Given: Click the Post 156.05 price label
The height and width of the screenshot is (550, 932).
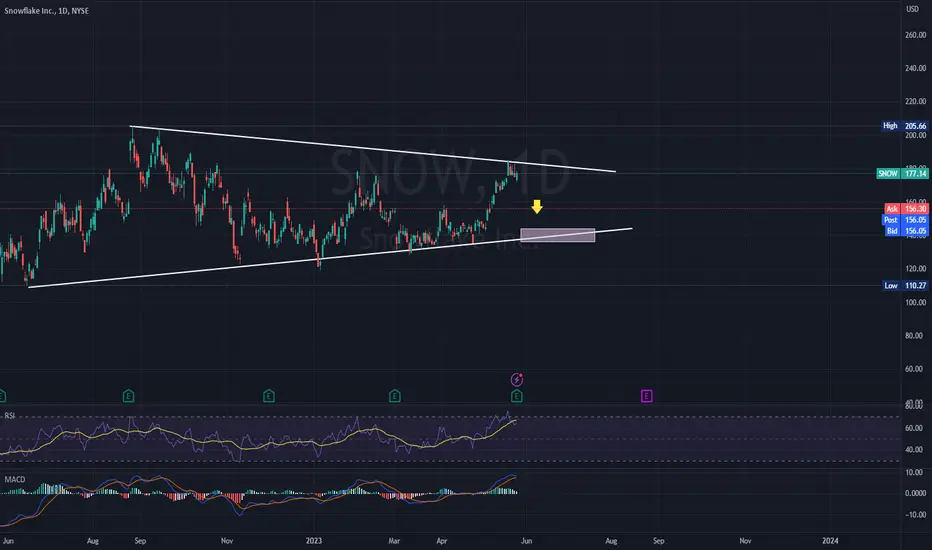Looking at the screenshot, I should [x=905, y=220].
